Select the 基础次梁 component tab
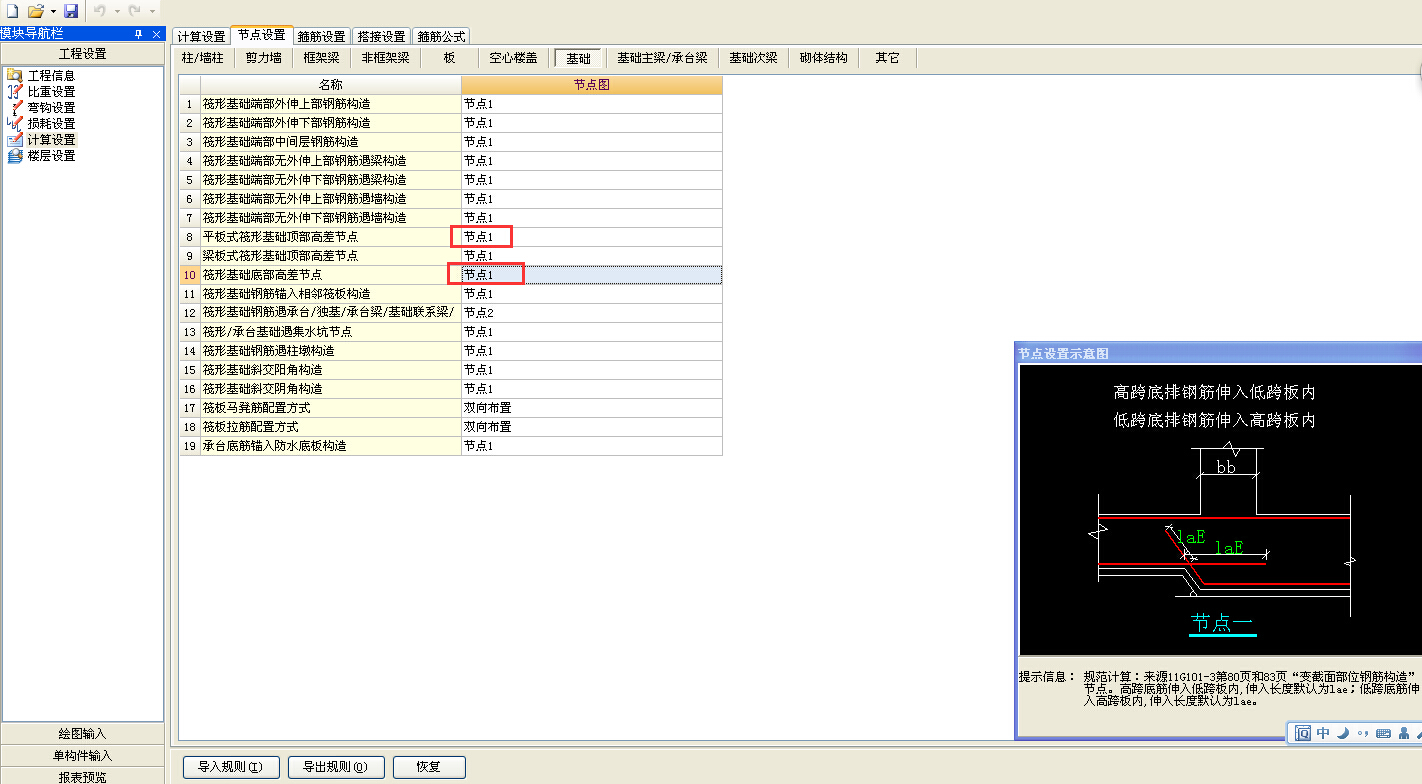1422x784 pixels. pyautogui.click(x=753, y=58)
